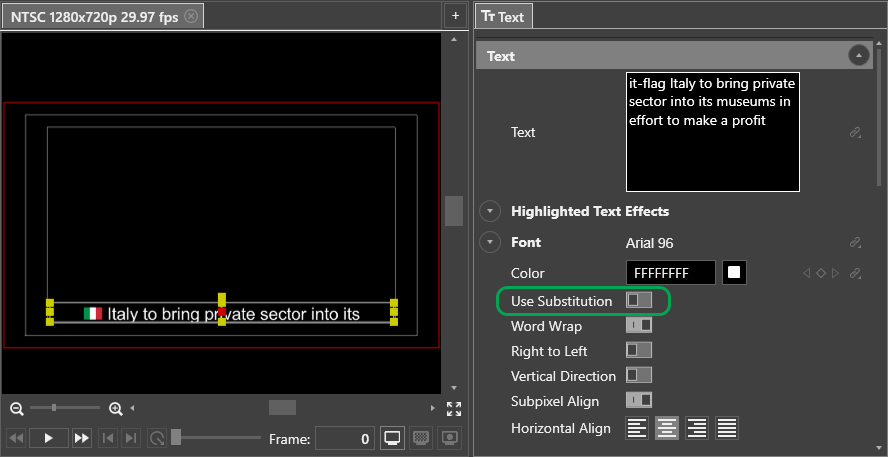Enable the Use Substitution toggle
Viewport: 888px width, 457px height.
click(x=638, y=300)
